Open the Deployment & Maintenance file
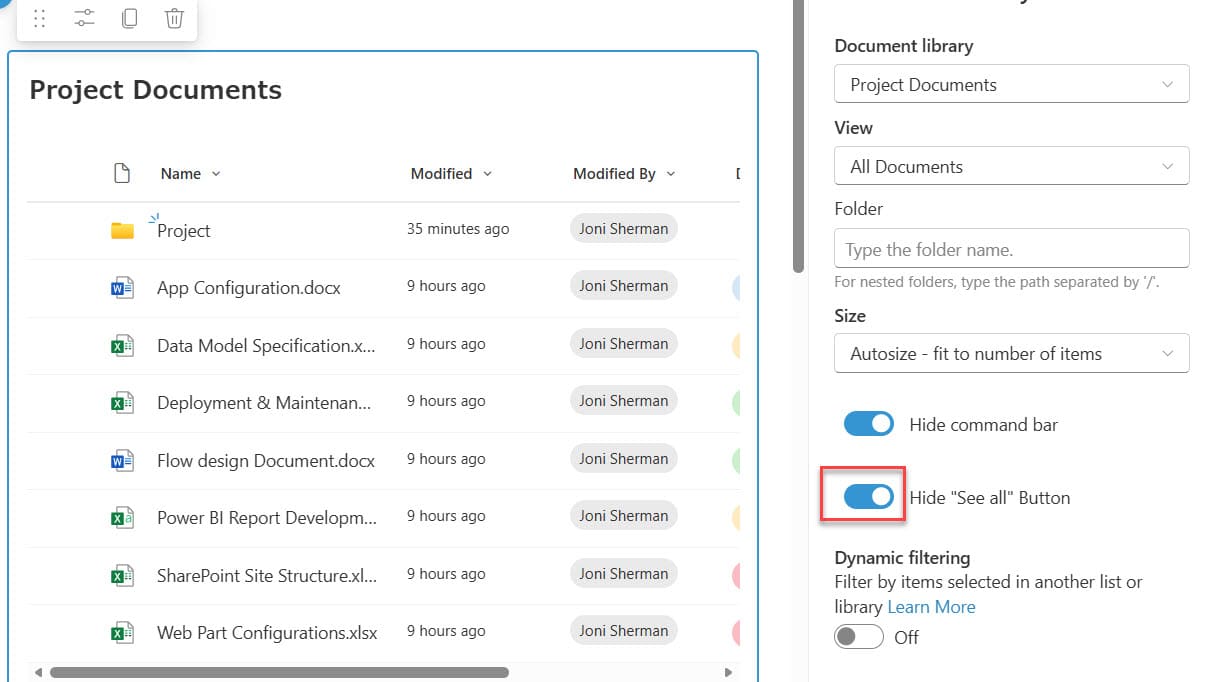This screenshot has width=1212, height=682. point(264,403)
